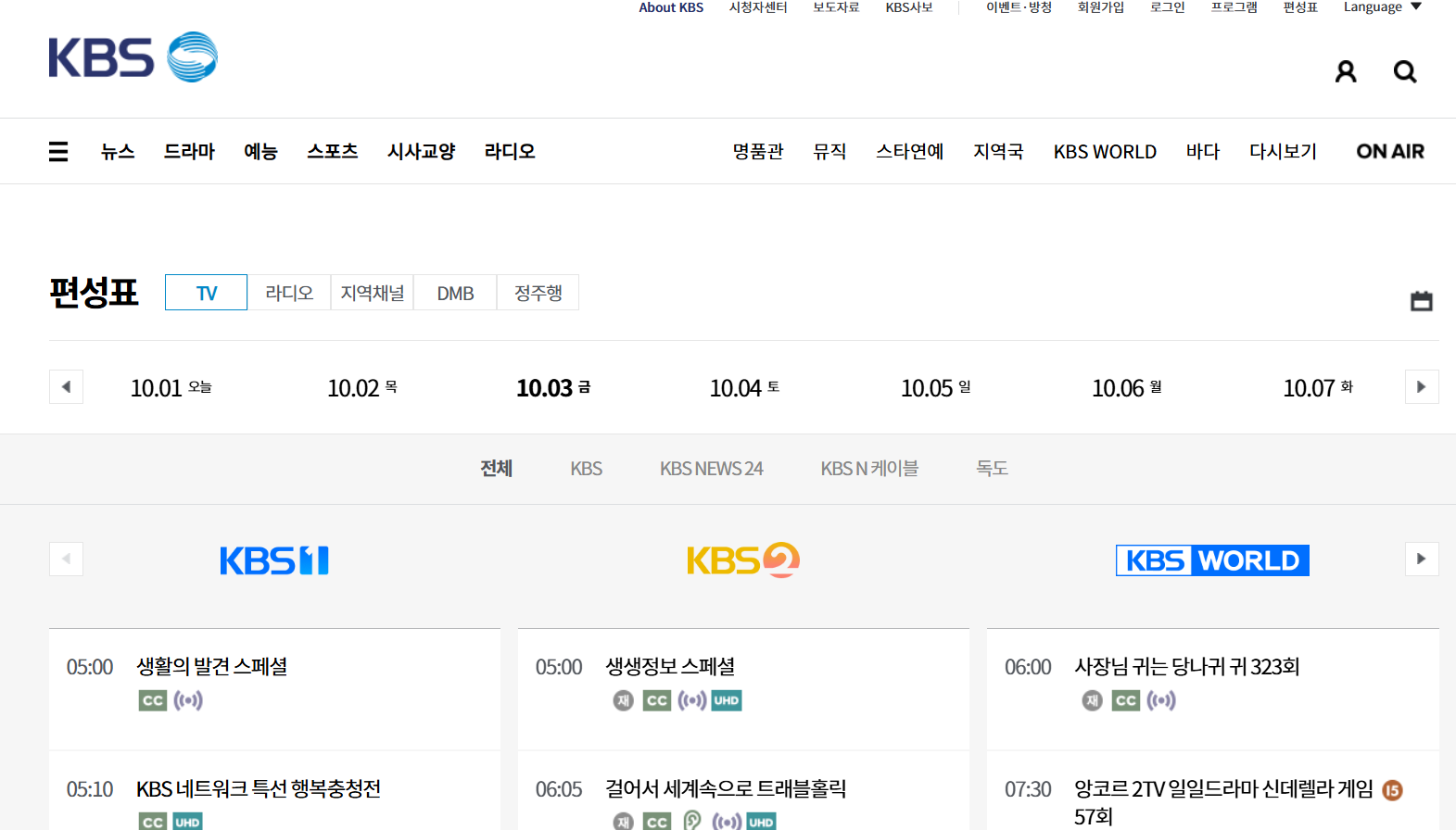Viewport: 1456px width, 830px height.
Task: Open the About KBS link
Action: 671,7
